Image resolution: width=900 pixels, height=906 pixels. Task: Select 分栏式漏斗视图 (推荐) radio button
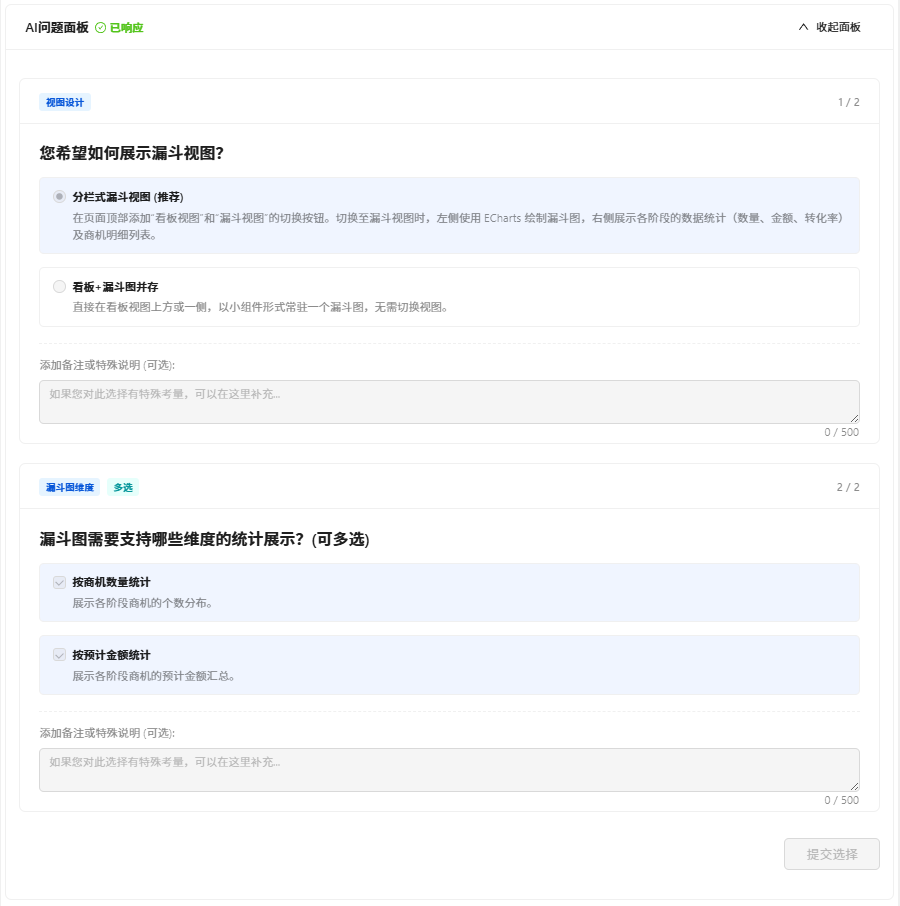pos(59,196)
